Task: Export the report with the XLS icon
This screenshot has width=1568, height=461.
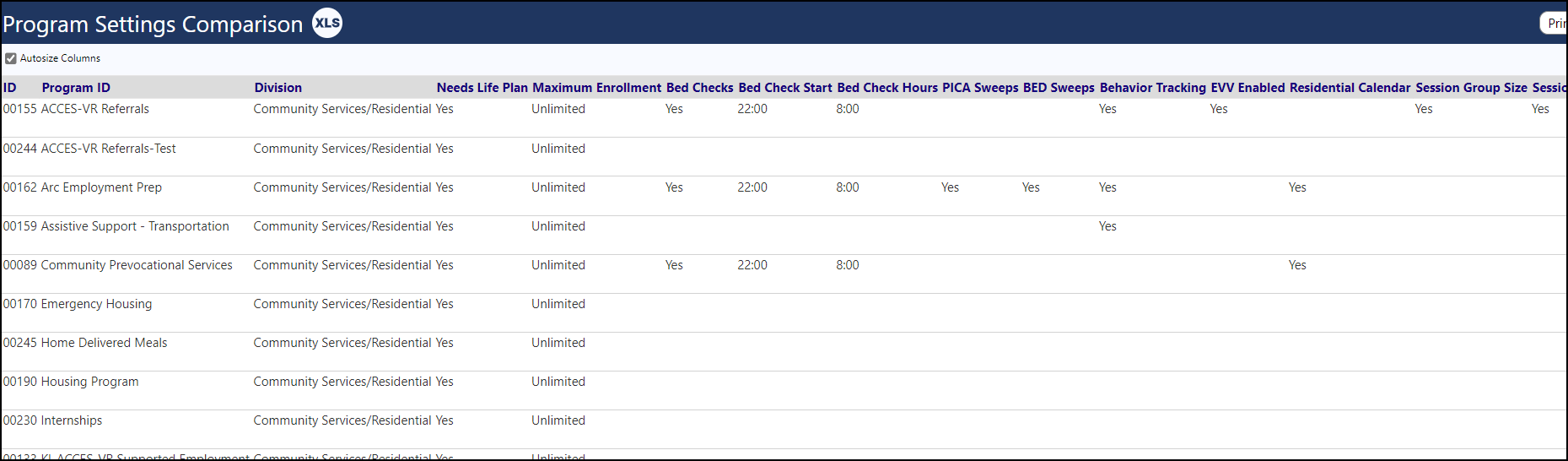Action: pyautogui.click(x=327, y=23)
